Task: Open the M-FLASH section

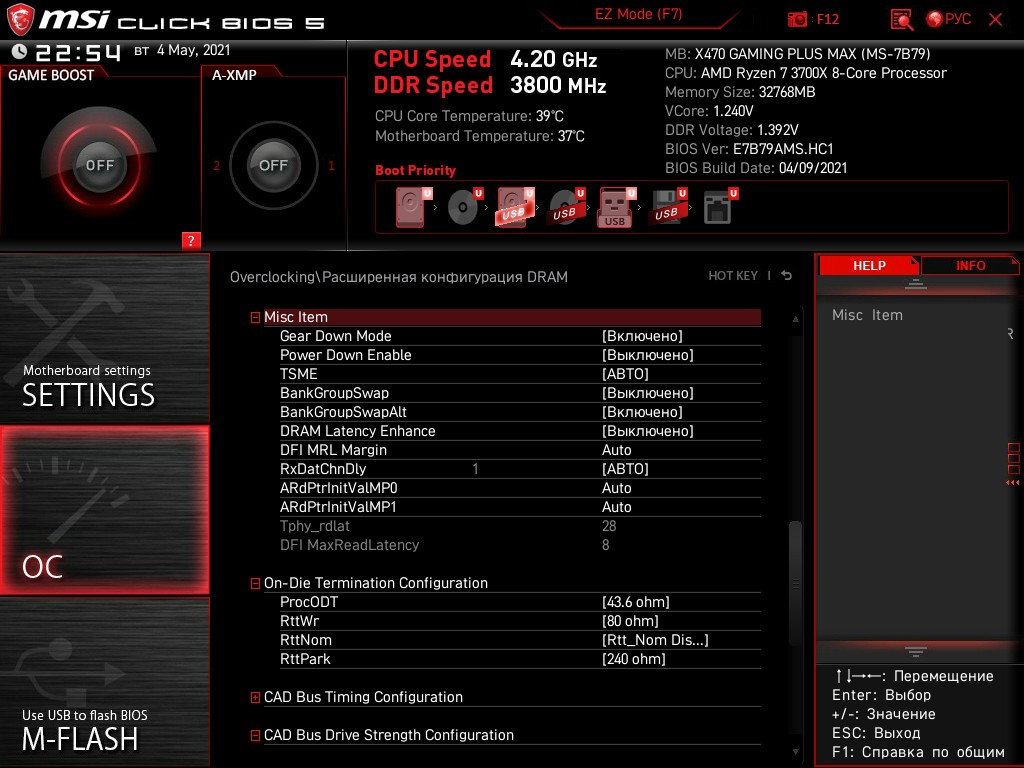Action: pyautogui.click(x=104, y=682)
